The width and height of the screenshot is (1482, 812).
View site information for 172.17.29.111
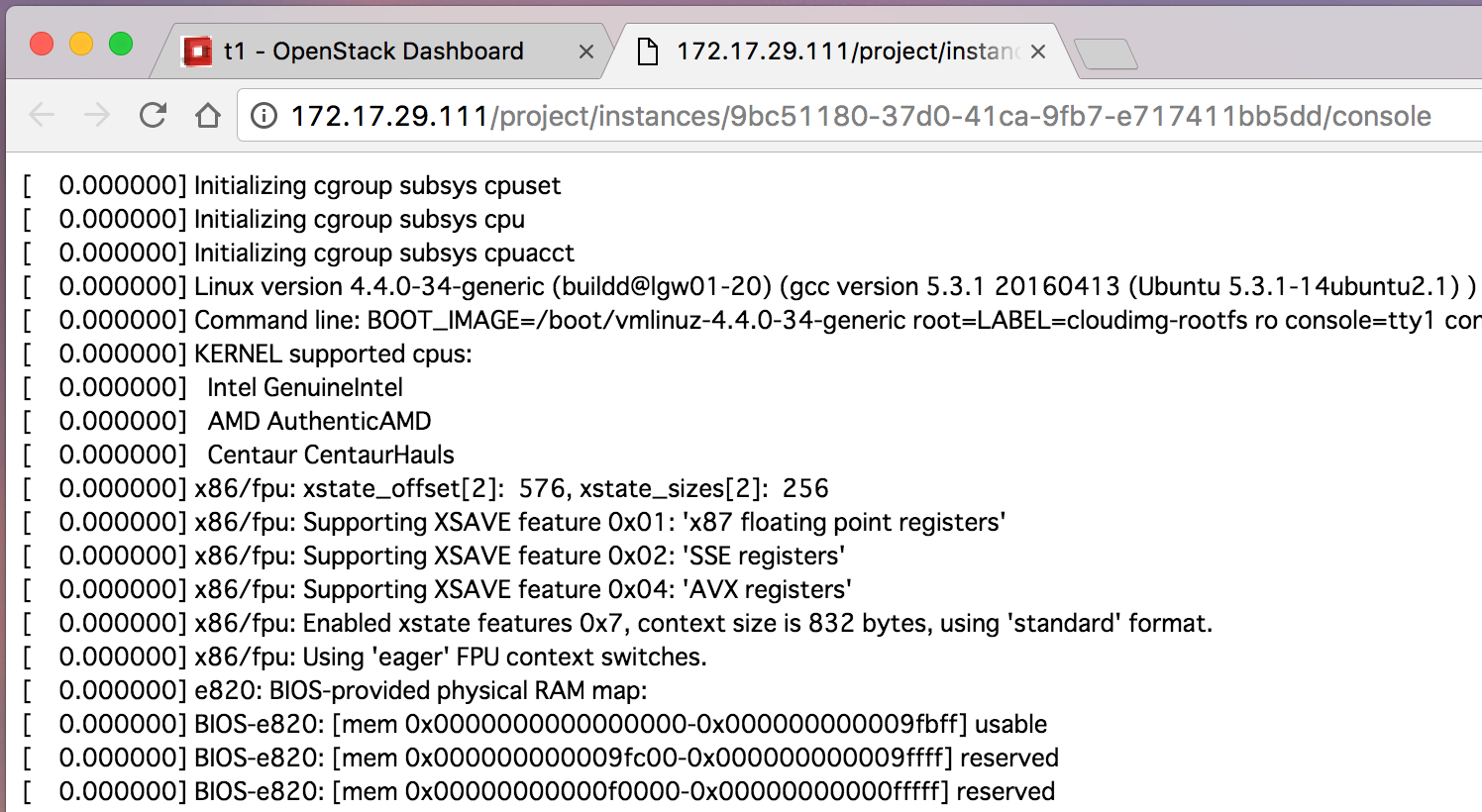pyautogui.click(x=264, y=116)
